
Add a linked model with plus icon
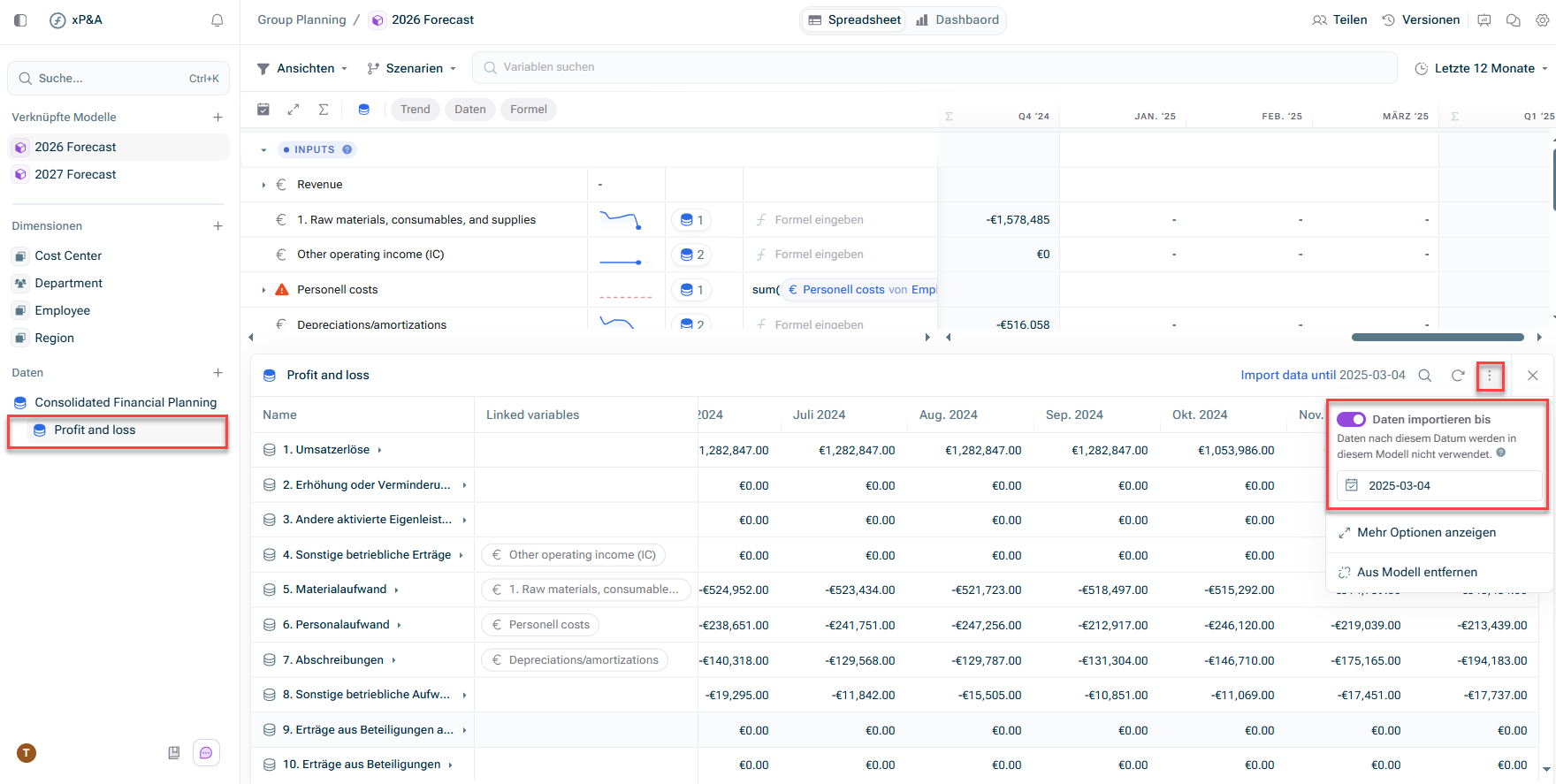[x=217, y=117]
